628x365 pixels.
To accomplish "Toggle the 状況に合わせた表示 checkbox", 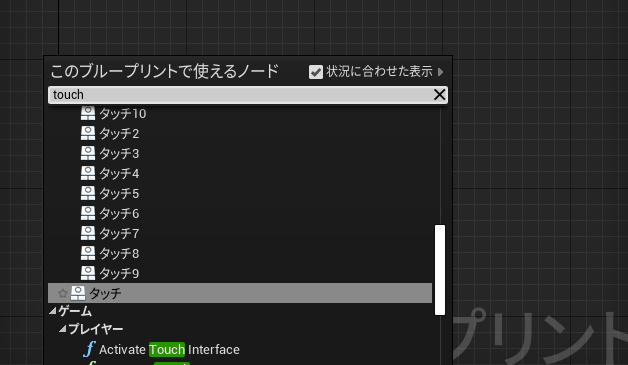I will pyautogui.click(x=316, y=72).
